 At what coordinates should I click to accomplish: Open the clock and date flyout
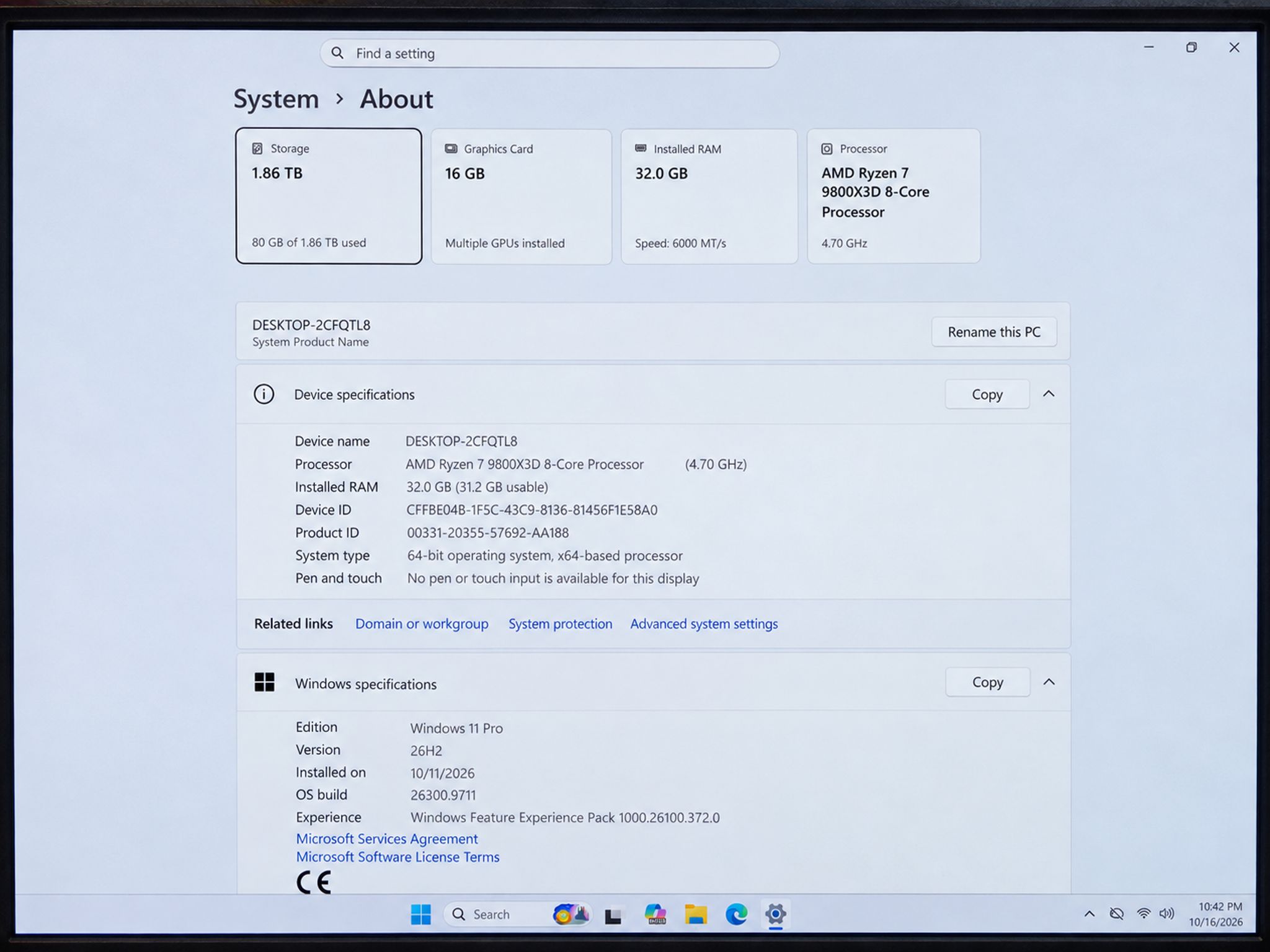1216,914
